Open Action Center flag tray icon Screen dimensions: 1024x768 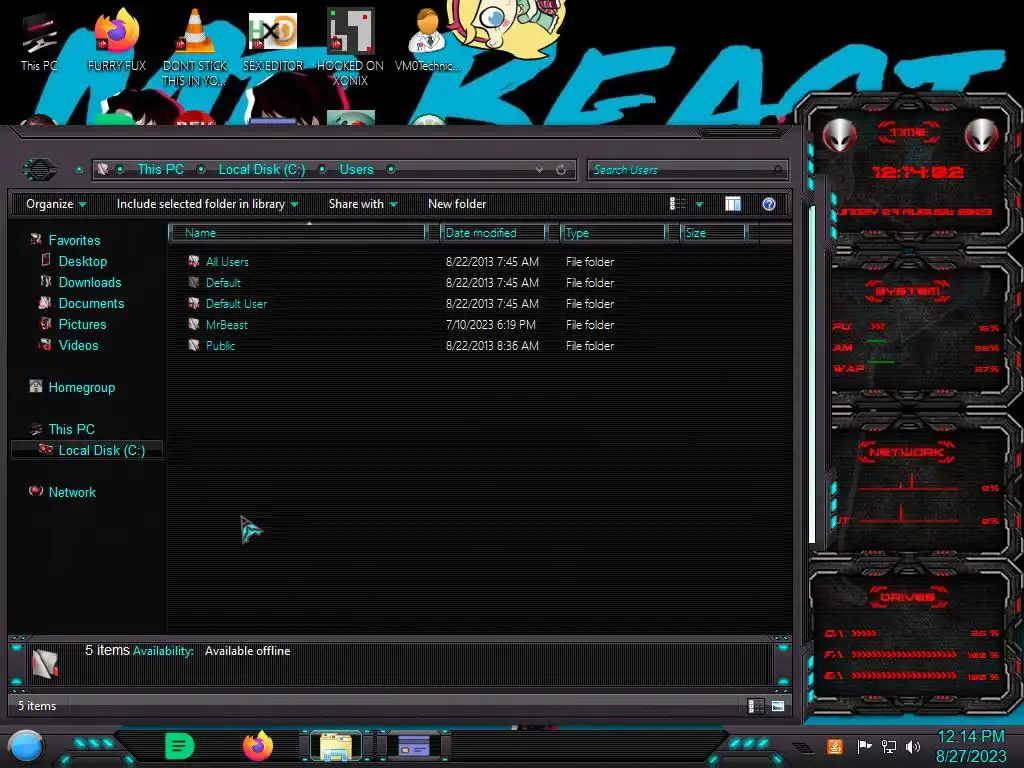pos(864,746)
